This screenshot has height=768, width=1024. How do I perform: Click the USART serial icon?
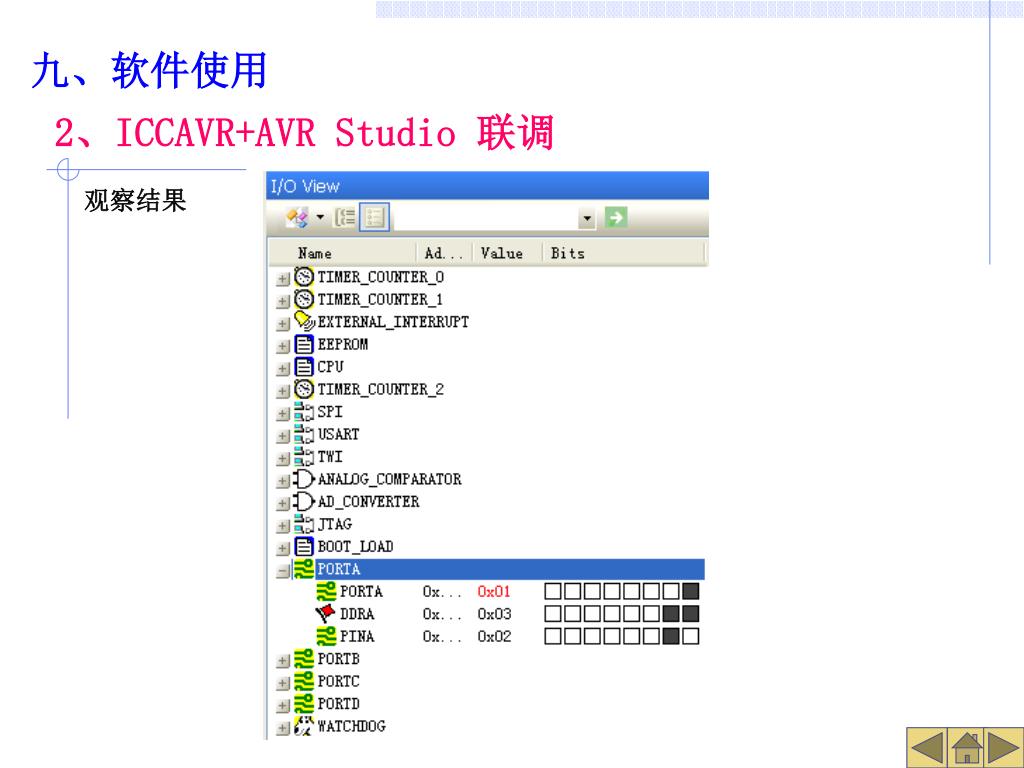pos(304,434)
